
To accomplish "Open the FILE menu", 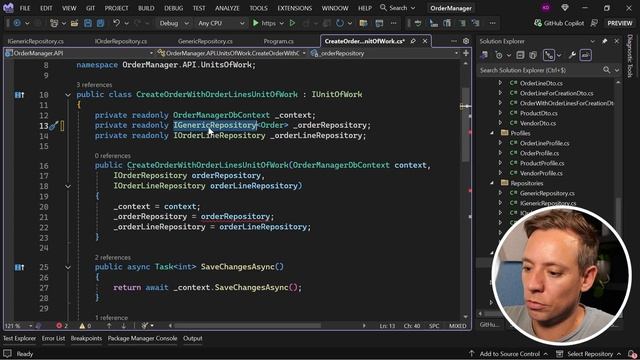I will (x=25, y=8).
